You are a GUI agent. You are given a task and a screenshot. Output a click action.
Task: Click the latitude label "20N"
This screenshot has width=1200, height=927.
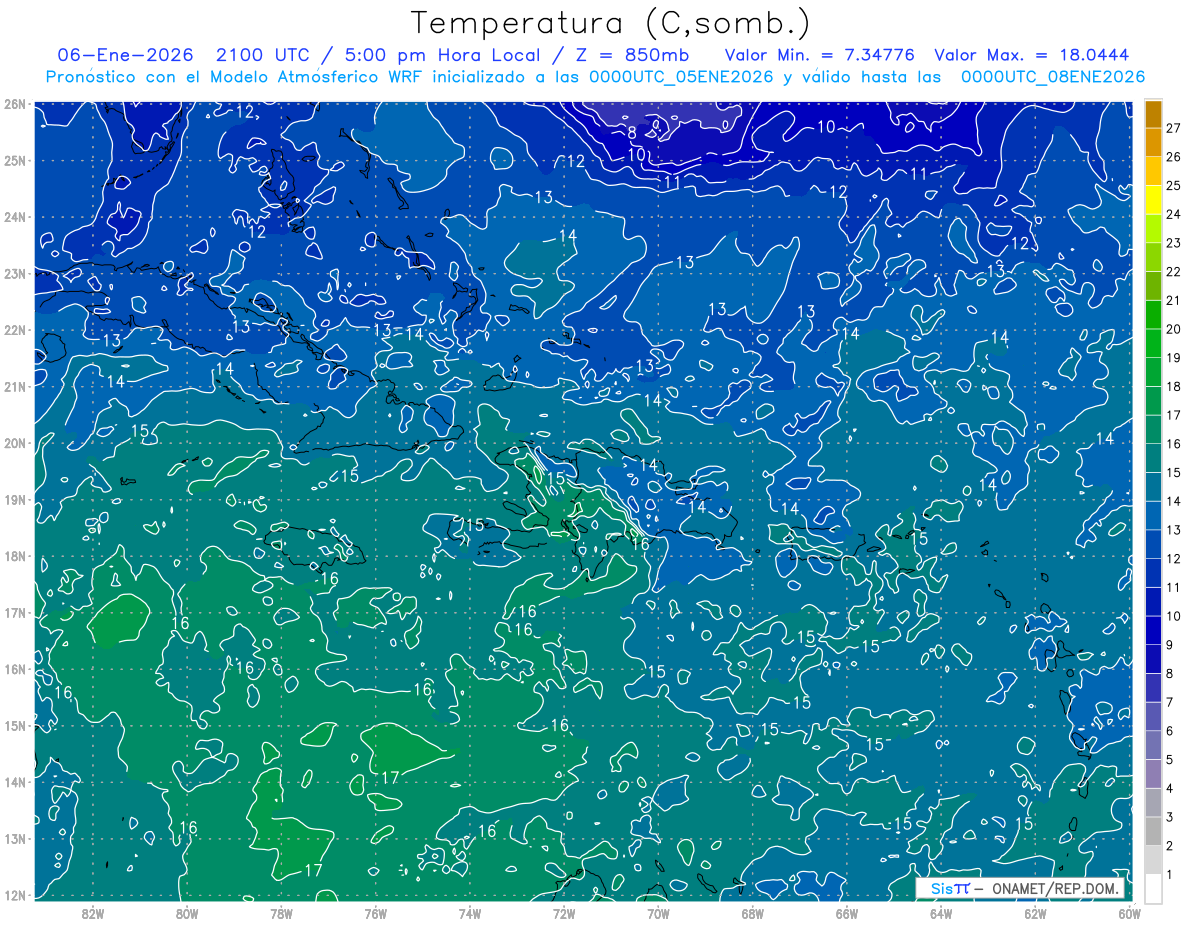(15, 443)
